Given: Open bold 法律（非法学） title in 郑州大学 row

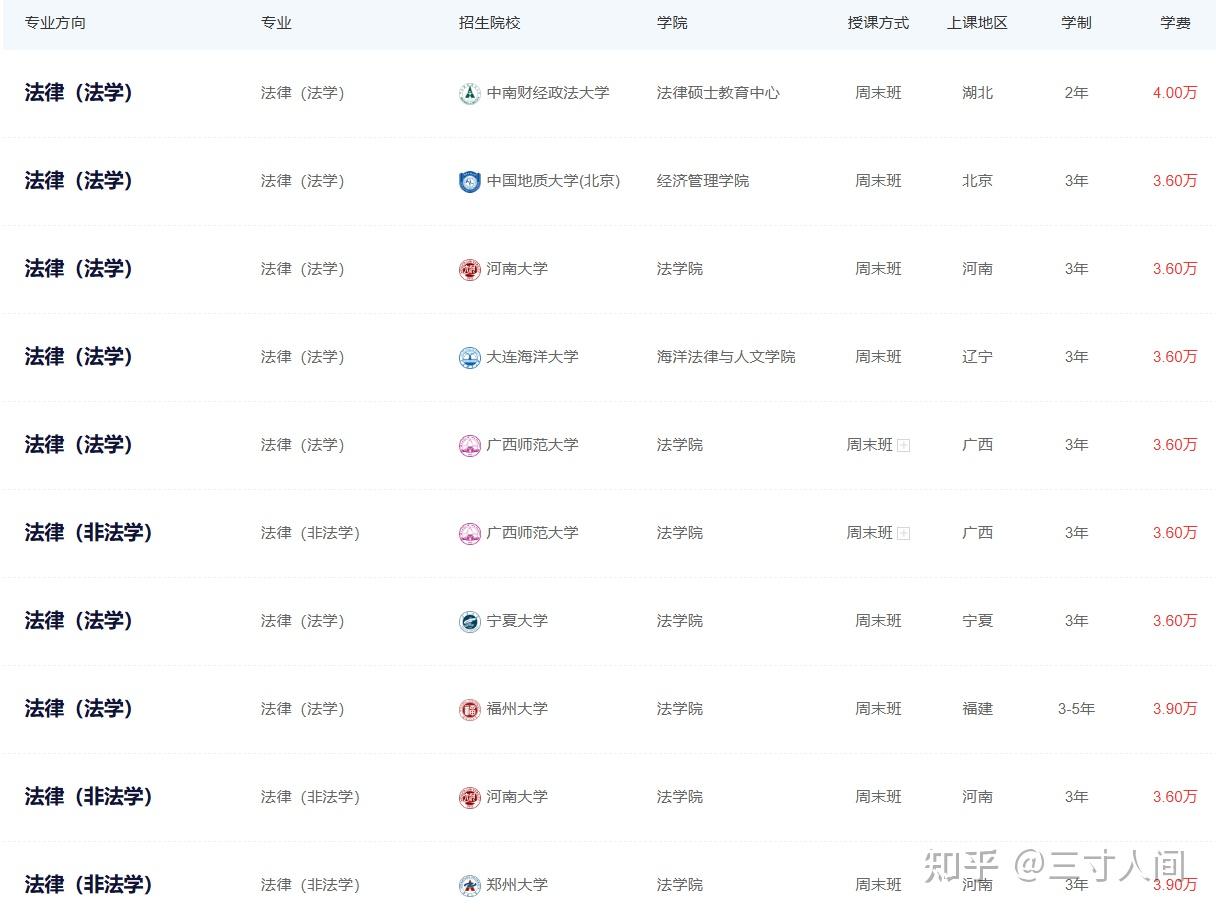Looking at the screenshot, I should pos(88,885).
